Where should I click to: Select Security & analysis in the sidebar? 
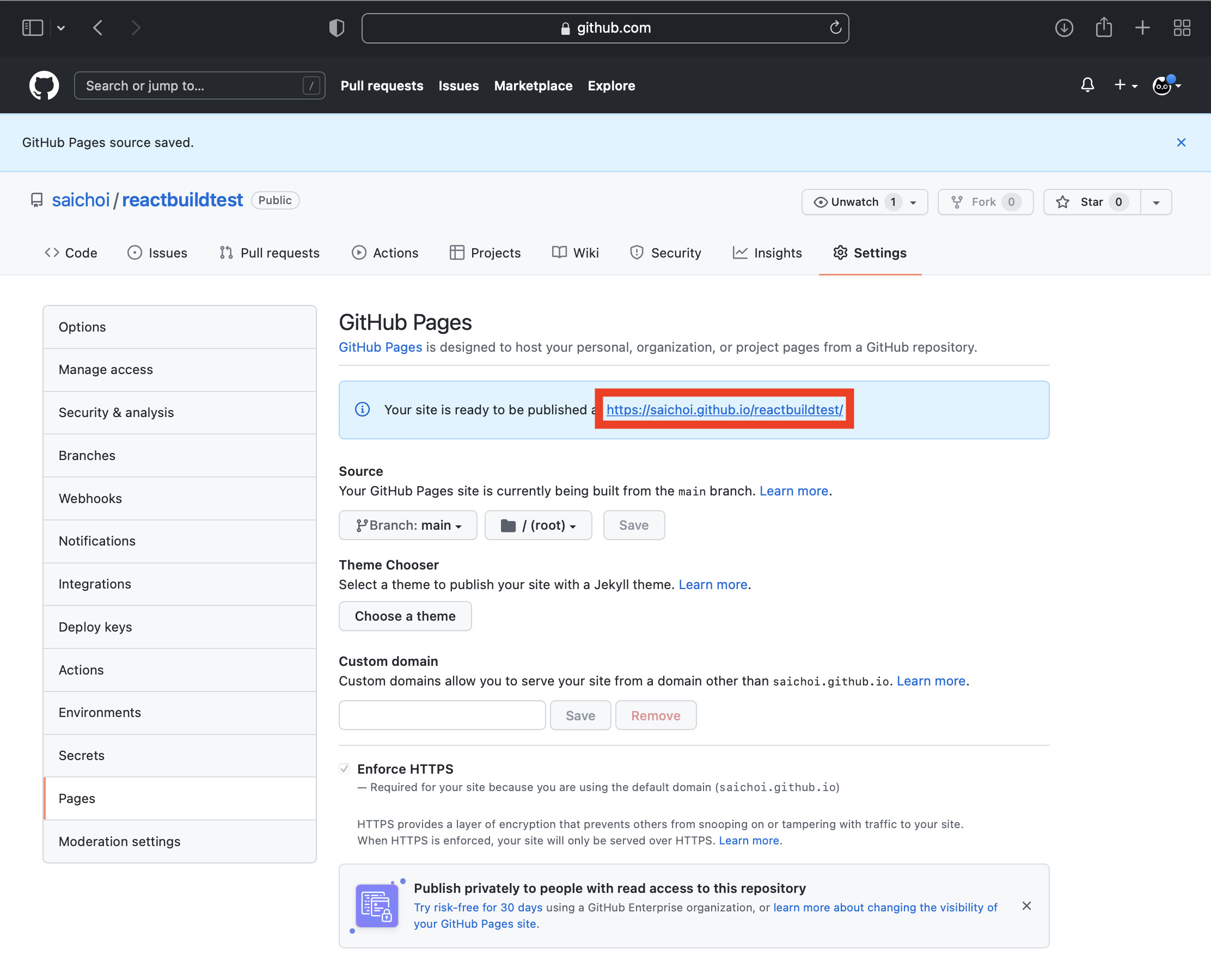point(180,413)
